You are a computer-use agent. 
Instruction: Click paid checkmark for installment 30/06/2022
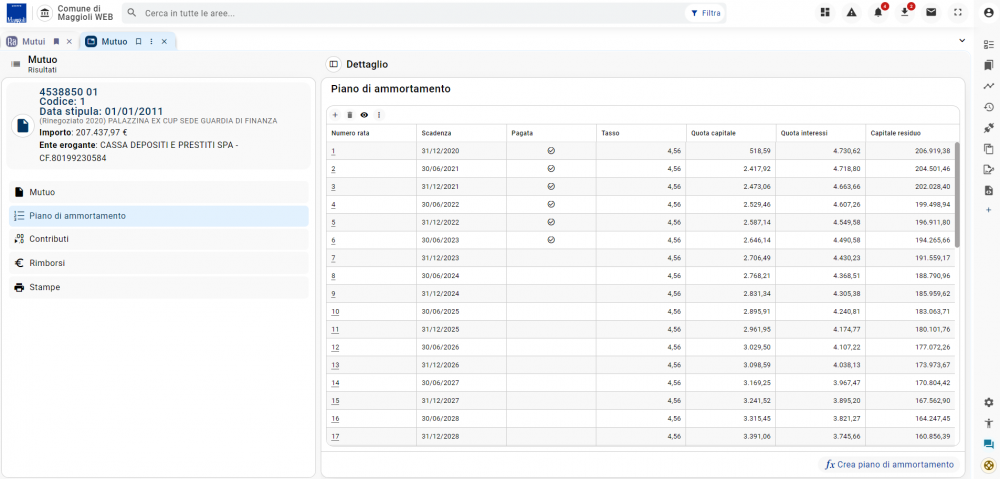[551, 204]
